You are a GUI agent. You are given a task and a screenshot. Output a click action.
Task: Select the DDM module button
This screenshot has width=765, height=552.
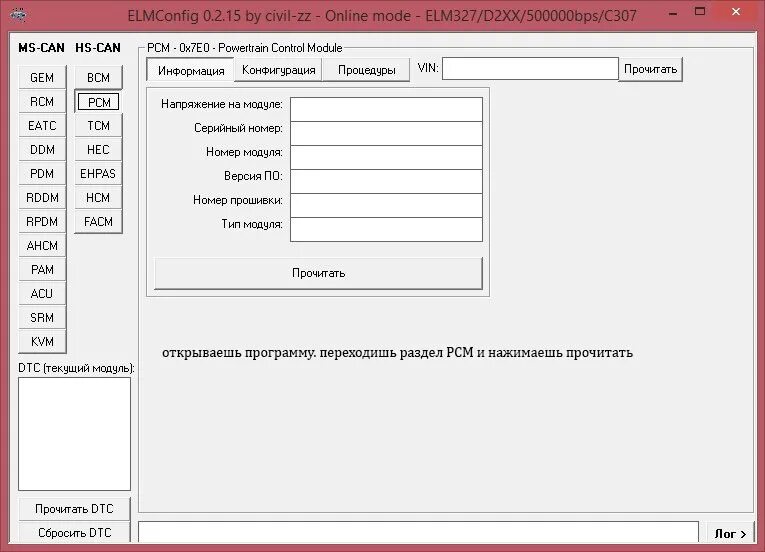42,149
